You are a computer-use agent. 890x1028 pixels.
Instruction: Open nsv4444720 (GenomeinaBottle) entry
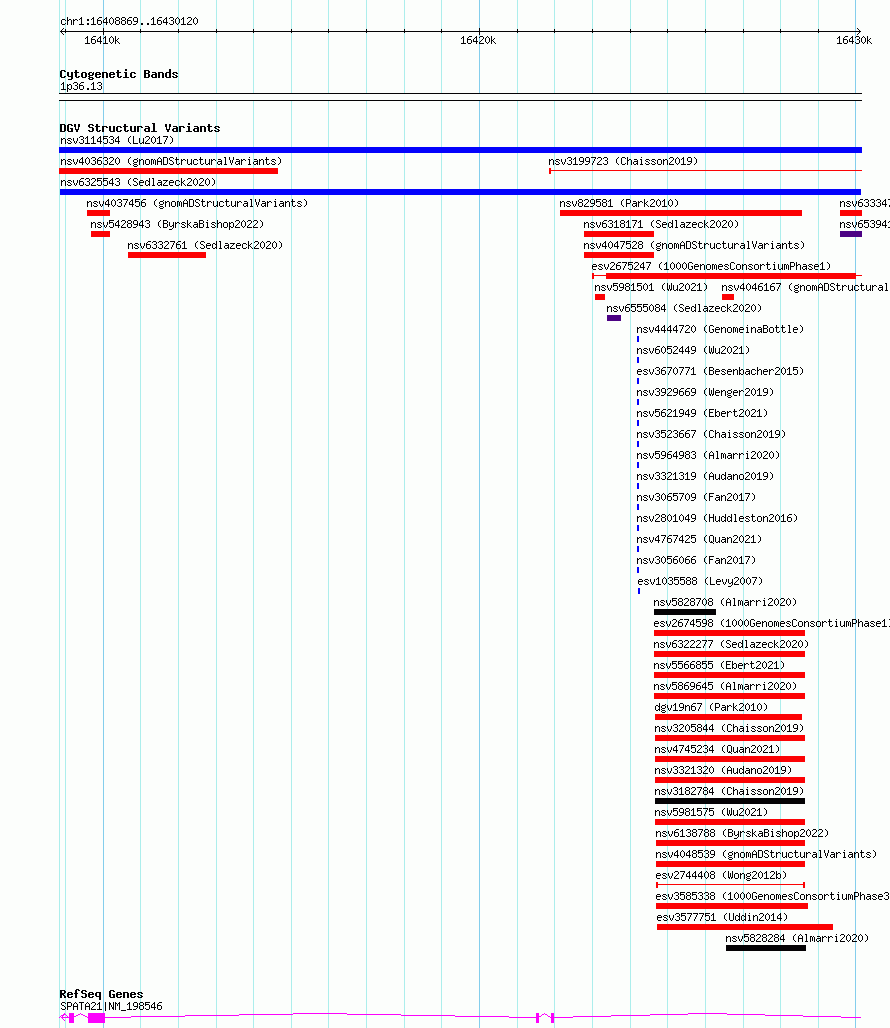[x=720, y=329]
